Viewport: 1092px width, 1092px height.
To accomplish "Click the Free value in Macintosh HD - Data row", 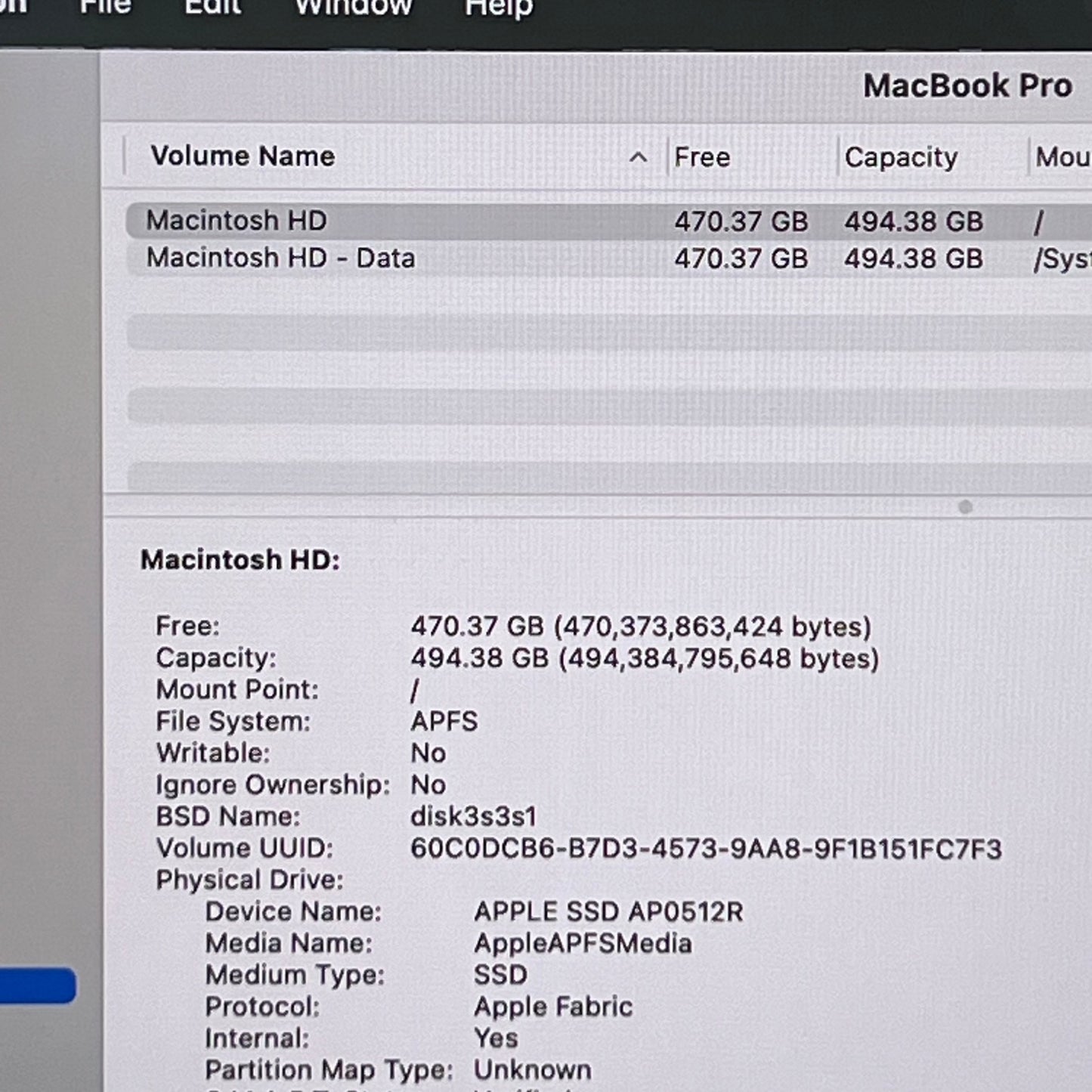I will tap(741, 258).
